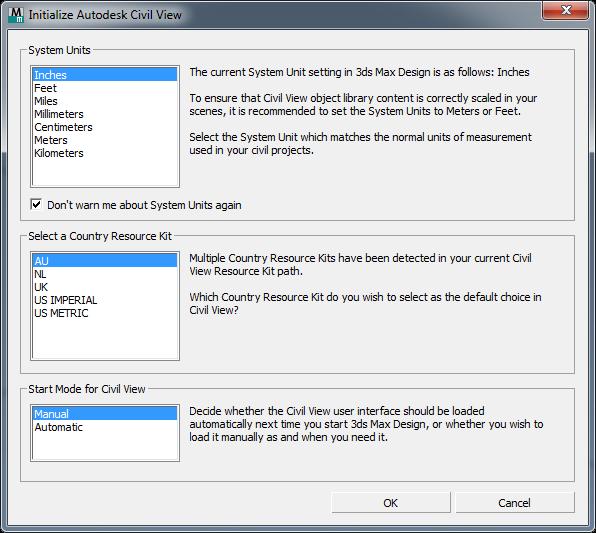Select Inches in System Units list
596x533 pixels.
(x=105, y=75)
